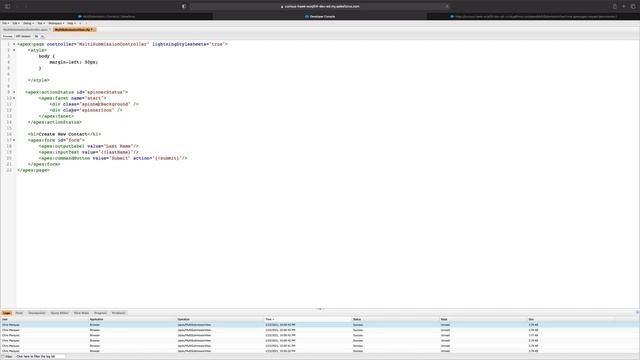The image size is (640, 360).
Task: Open the Workspace menu
Action: tap(56, 23)
